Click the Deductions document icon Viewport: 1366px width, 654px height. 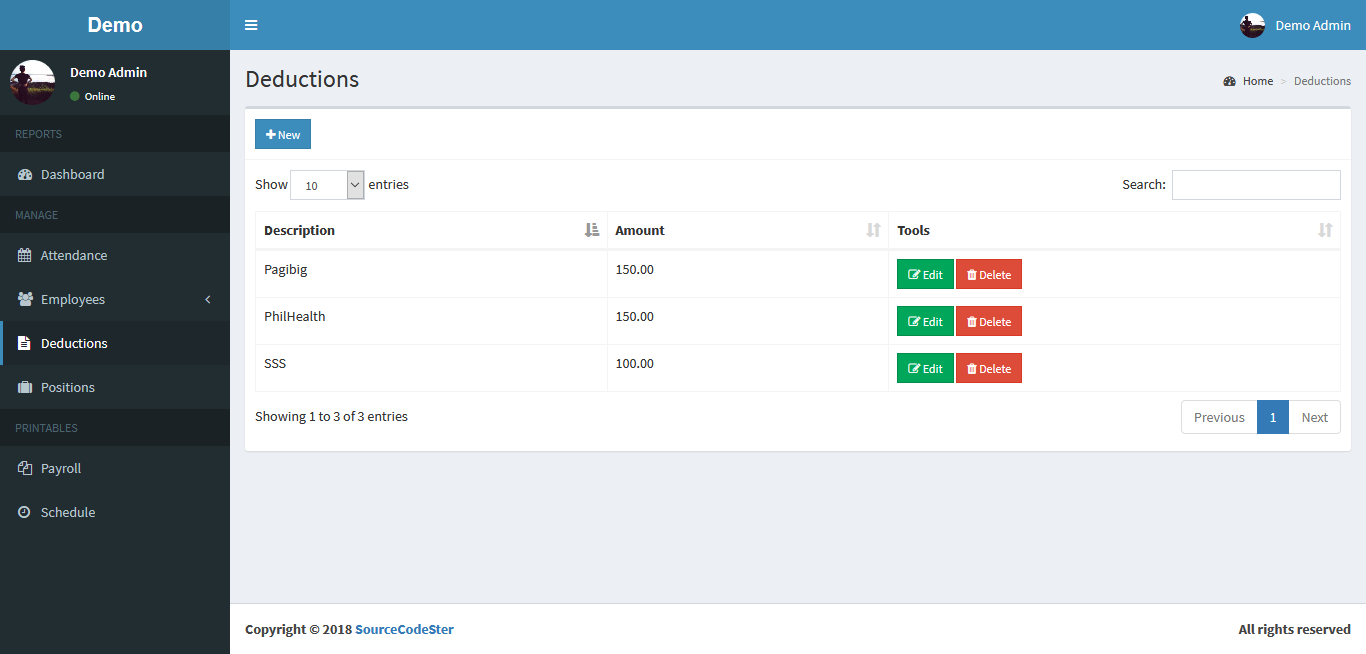(x=24, y=343)
